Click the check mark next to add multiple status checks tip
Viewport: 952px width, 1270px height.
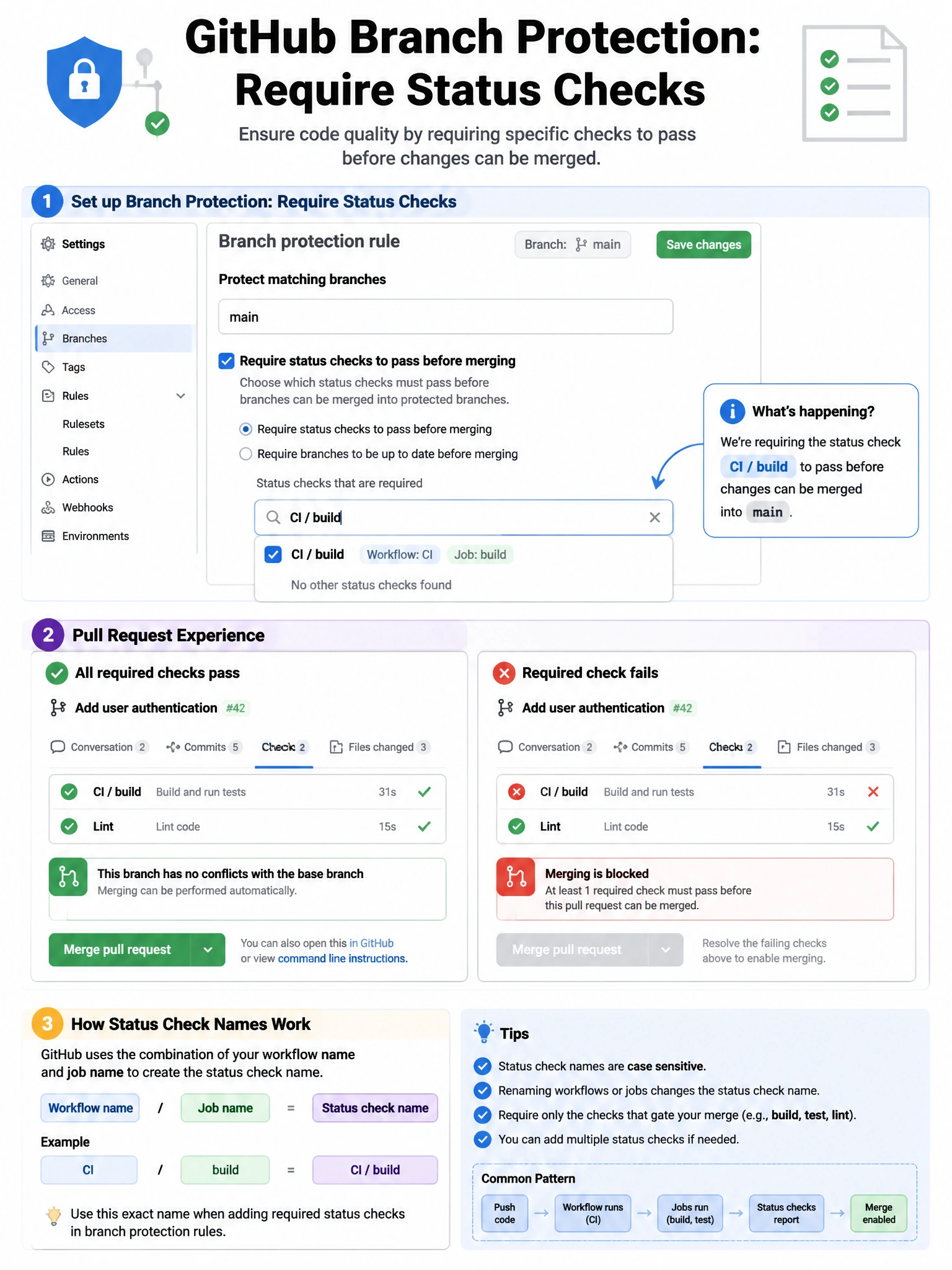pyautogui.click(x=482, y=1139)
